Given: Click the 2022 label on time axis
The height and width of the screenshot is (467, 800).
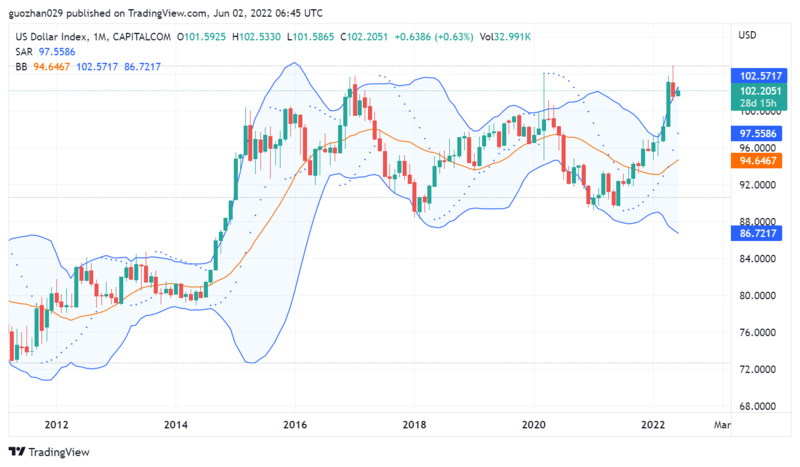Looking at the screenshot, I should pos(653,425).
